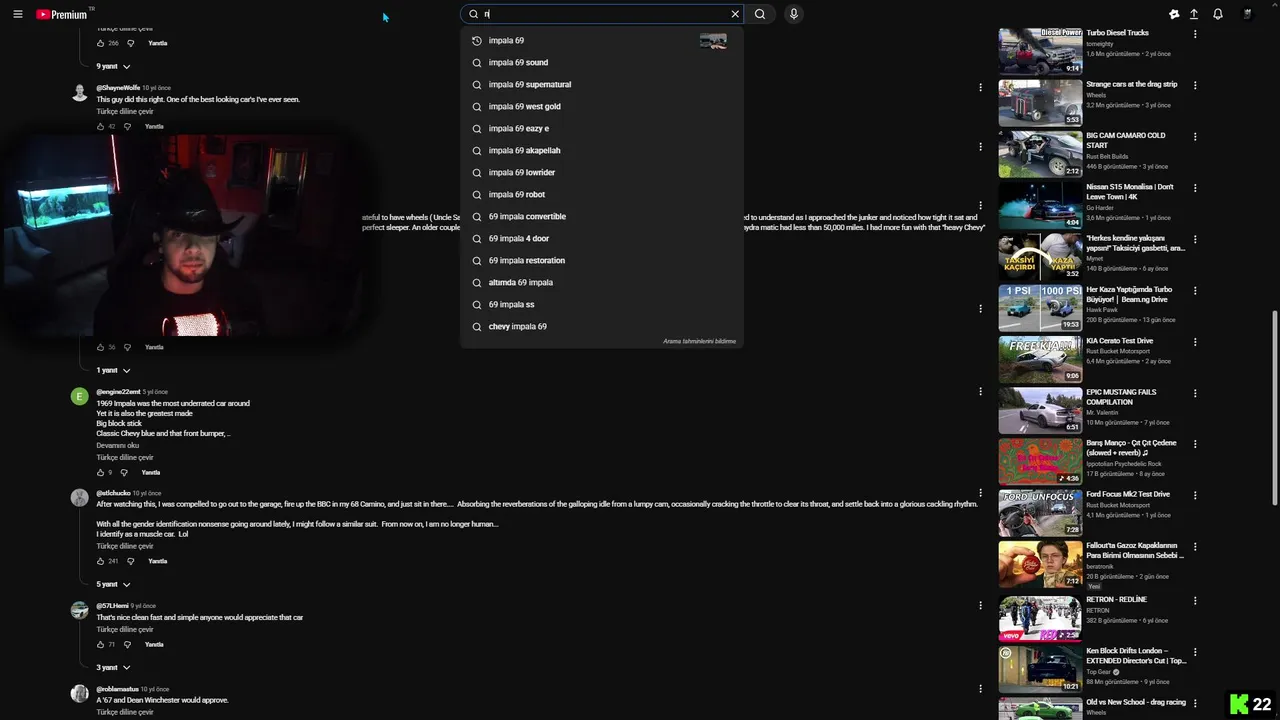Screen dimensions: 1280x720
Task: Clear the search box with the X
Action: click(x=735, y=14)
